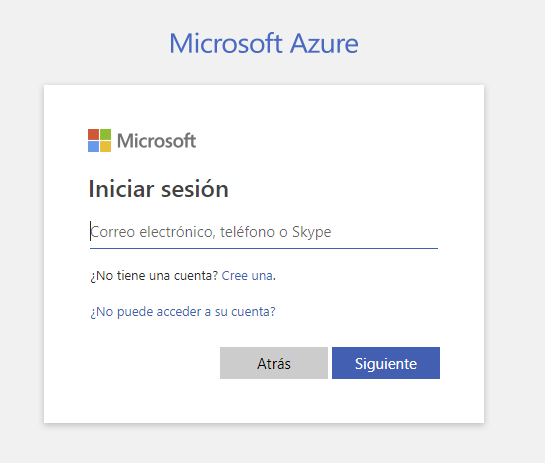Click the word Azure in the page title
This screenshot has width=545, height=463.
pos(324,44)
